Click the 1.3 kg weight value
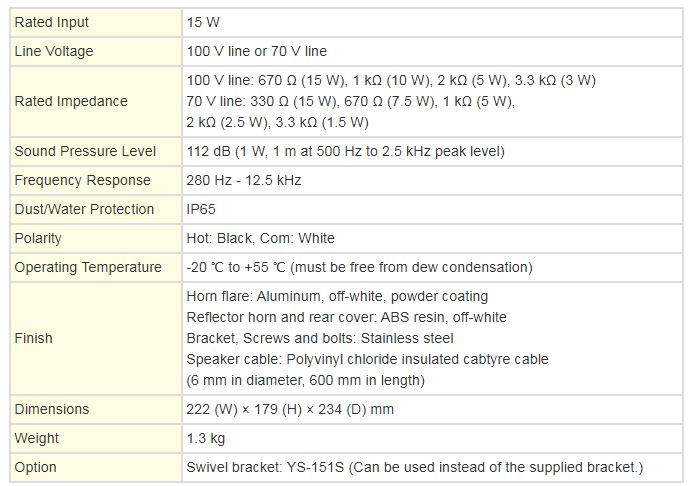This screenshot has height=486, width=694. [x=204, y=439]
